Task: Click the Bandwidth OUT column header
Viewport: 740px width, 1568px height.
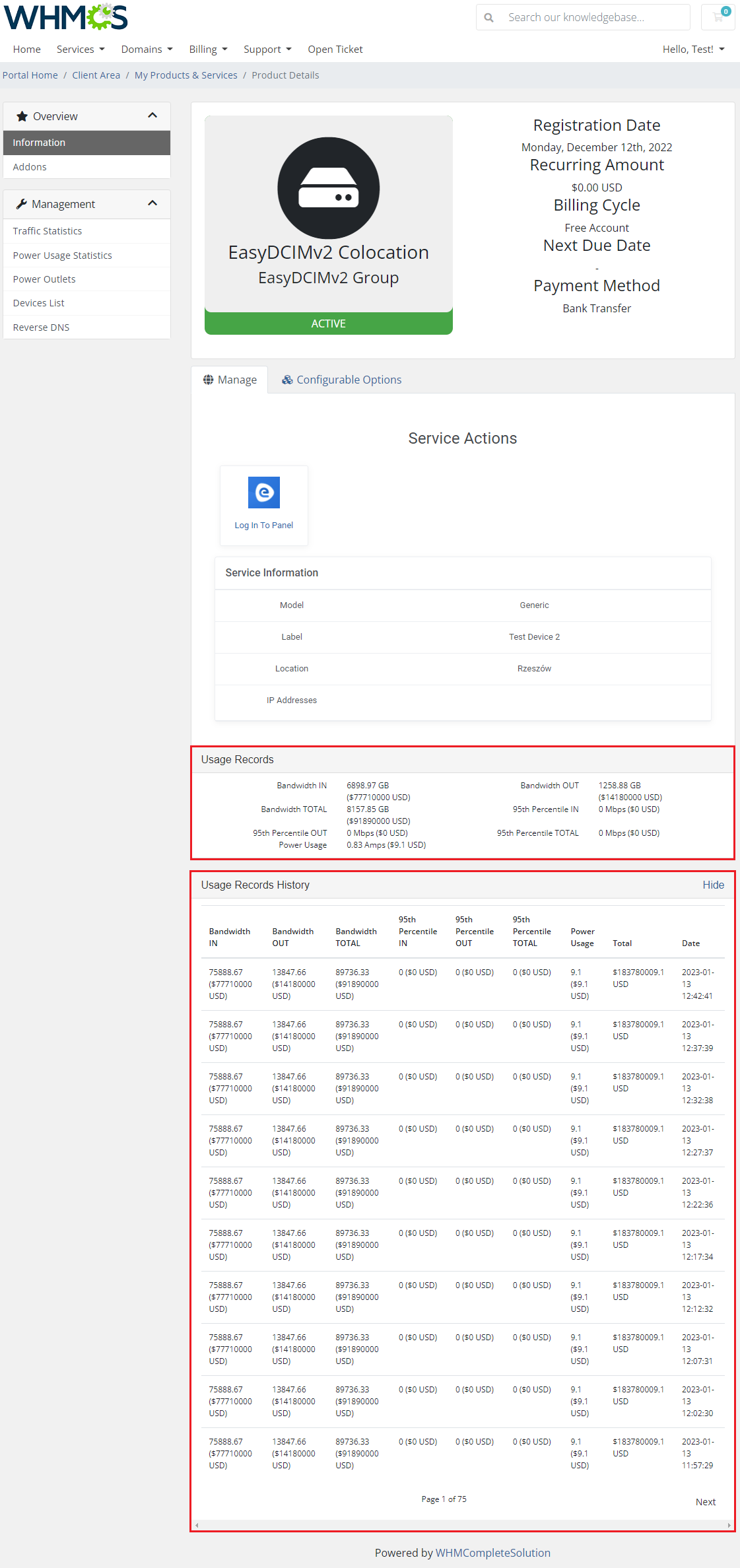Action: pyautogui.click(x=293, y=937)
